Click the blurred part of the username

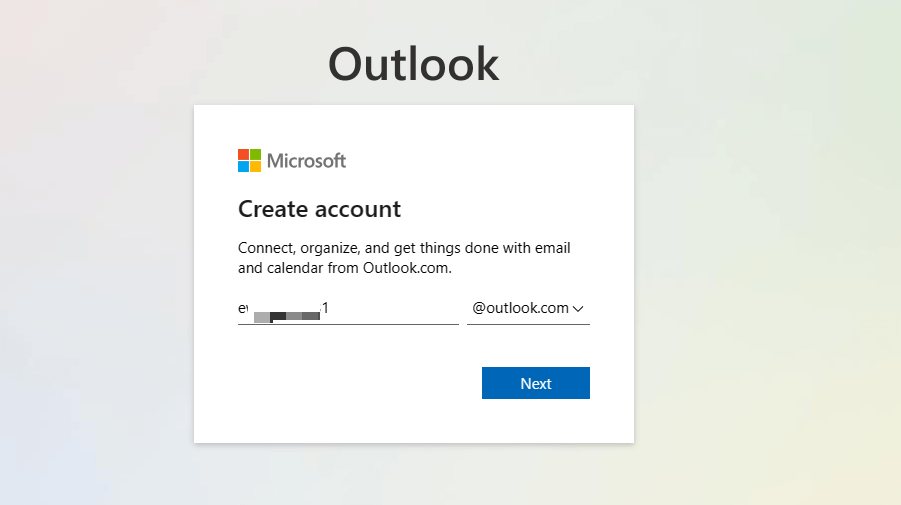tap(287, 314)
